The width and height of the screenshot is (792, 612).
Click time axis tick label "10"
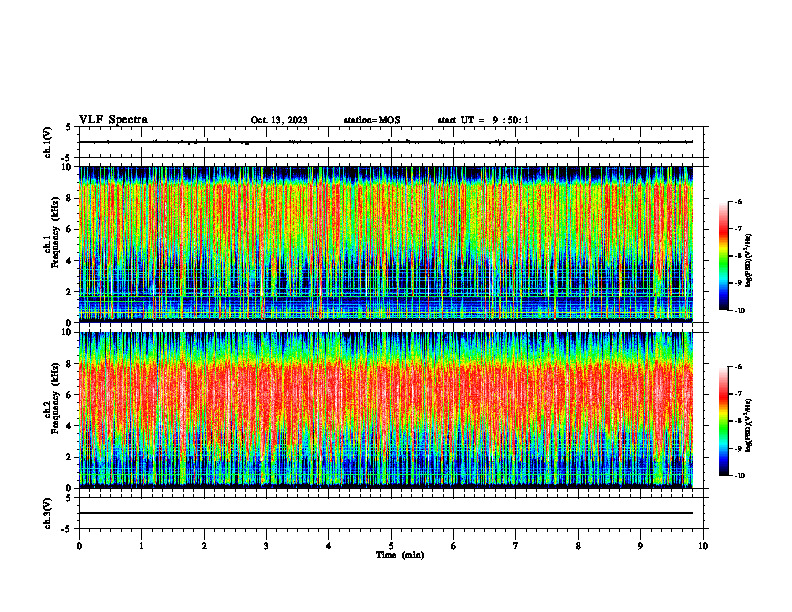click(x=703, y=546)
